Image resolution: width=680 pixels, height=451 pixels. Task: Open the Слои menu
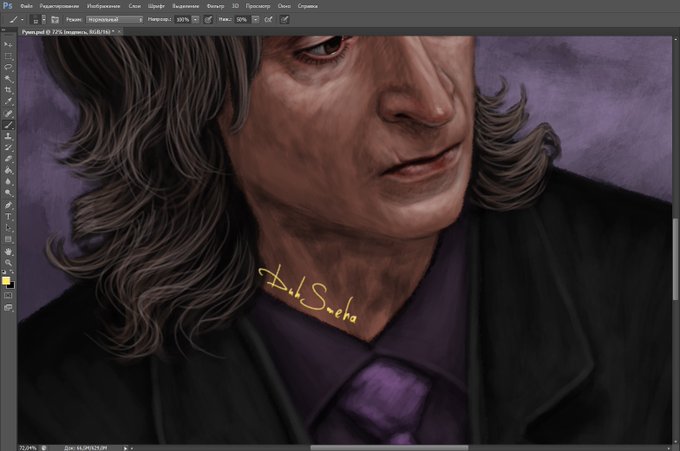[134, 6]
